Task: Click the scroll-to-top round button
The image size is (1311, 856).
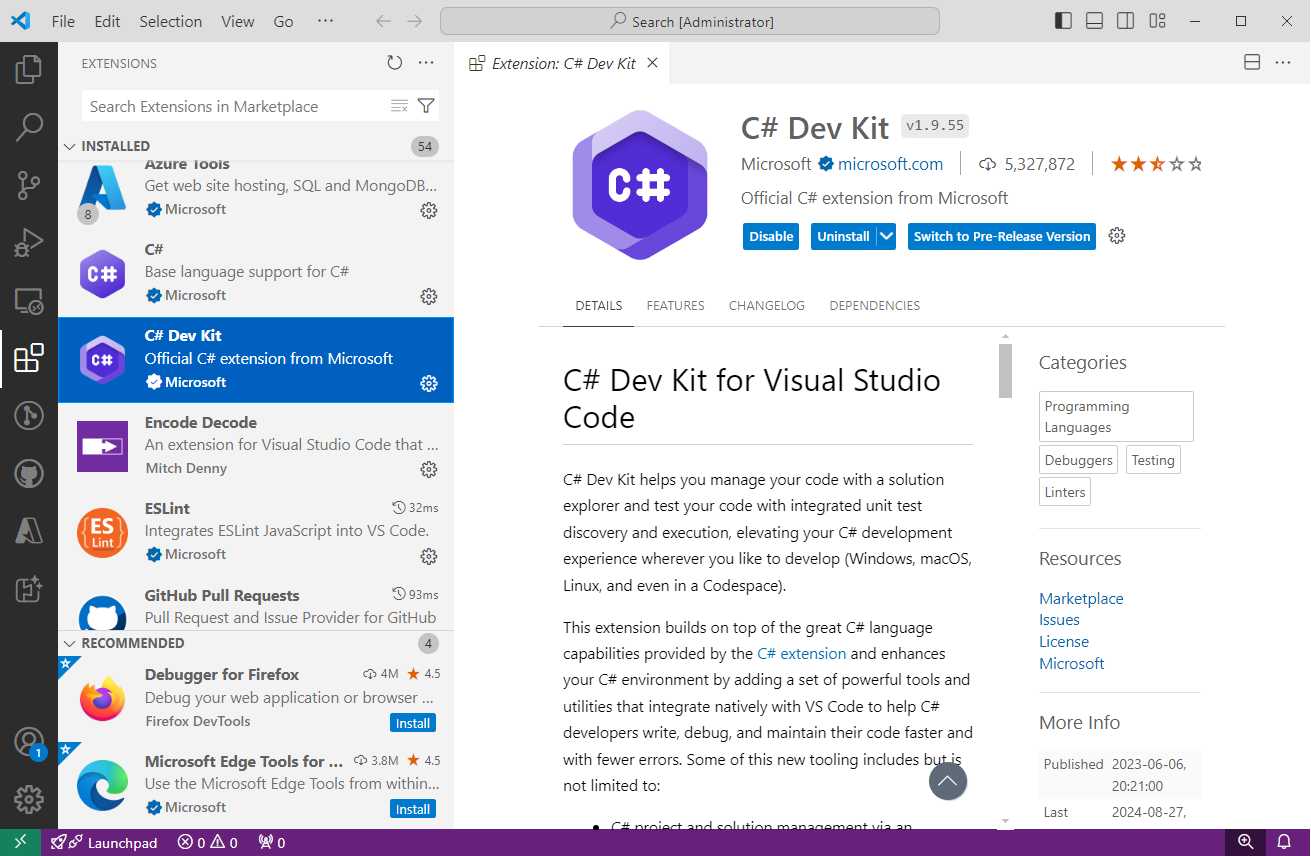Action: tap(948, 781)
